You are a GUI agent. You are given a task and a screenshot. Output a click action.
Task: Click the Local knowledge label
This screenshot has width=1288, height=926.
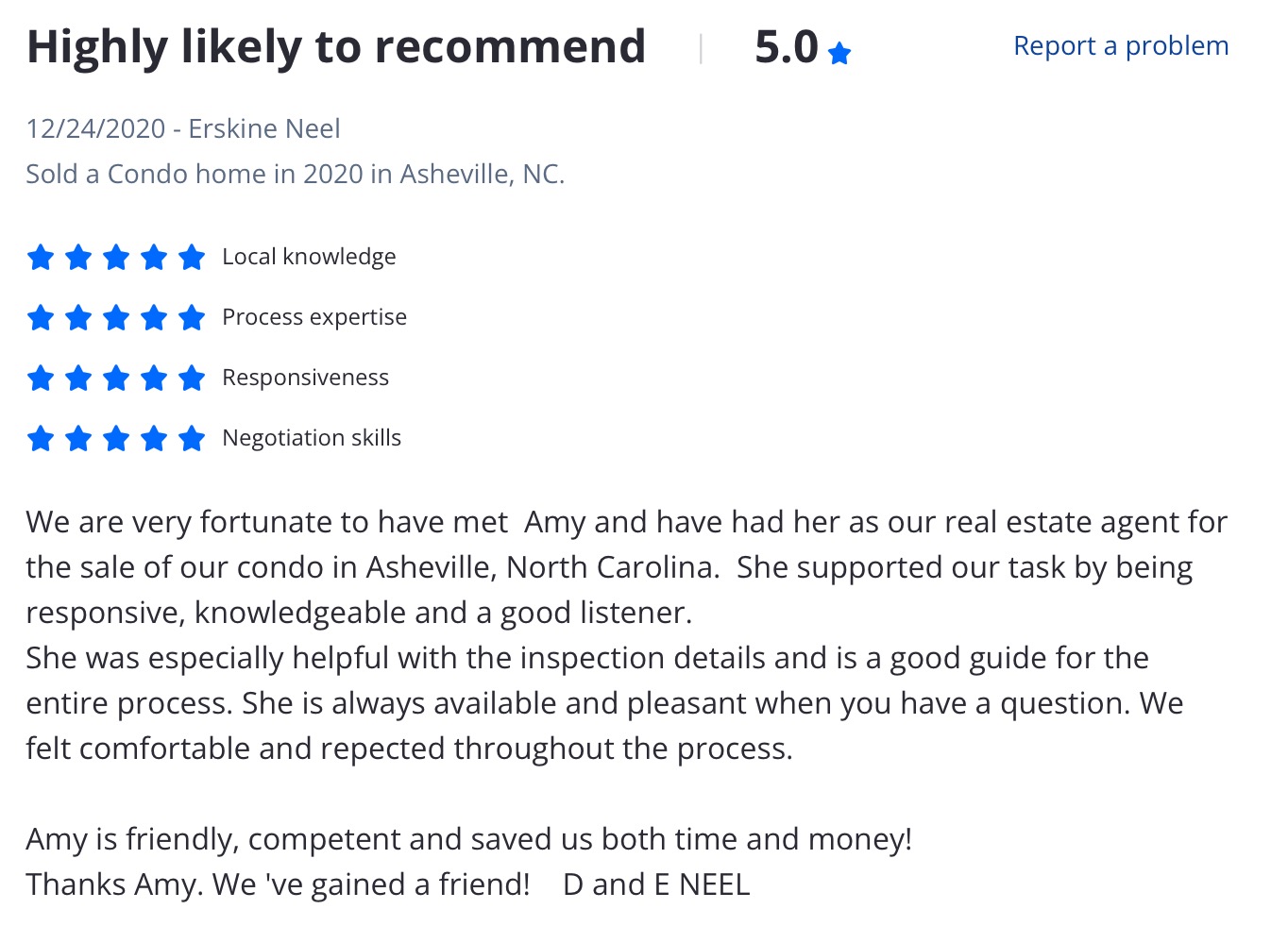click(x=309, y=257)
